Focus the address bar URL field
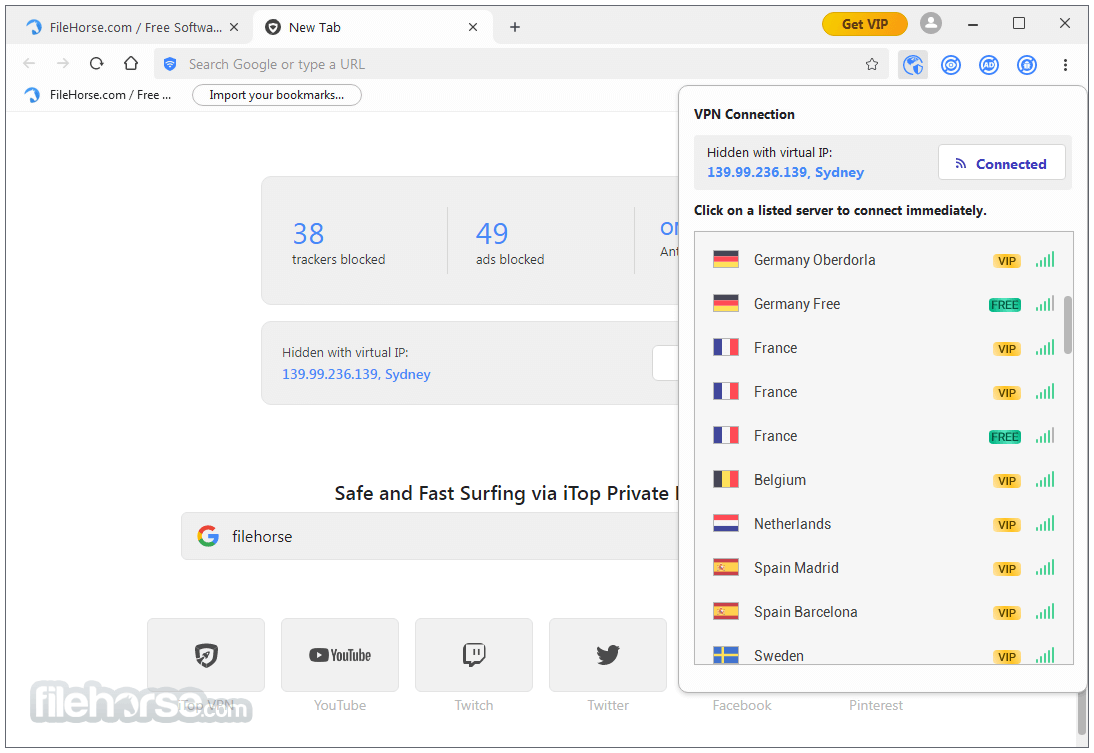This screenshot has height=753, width=1094. click(520, 64)
